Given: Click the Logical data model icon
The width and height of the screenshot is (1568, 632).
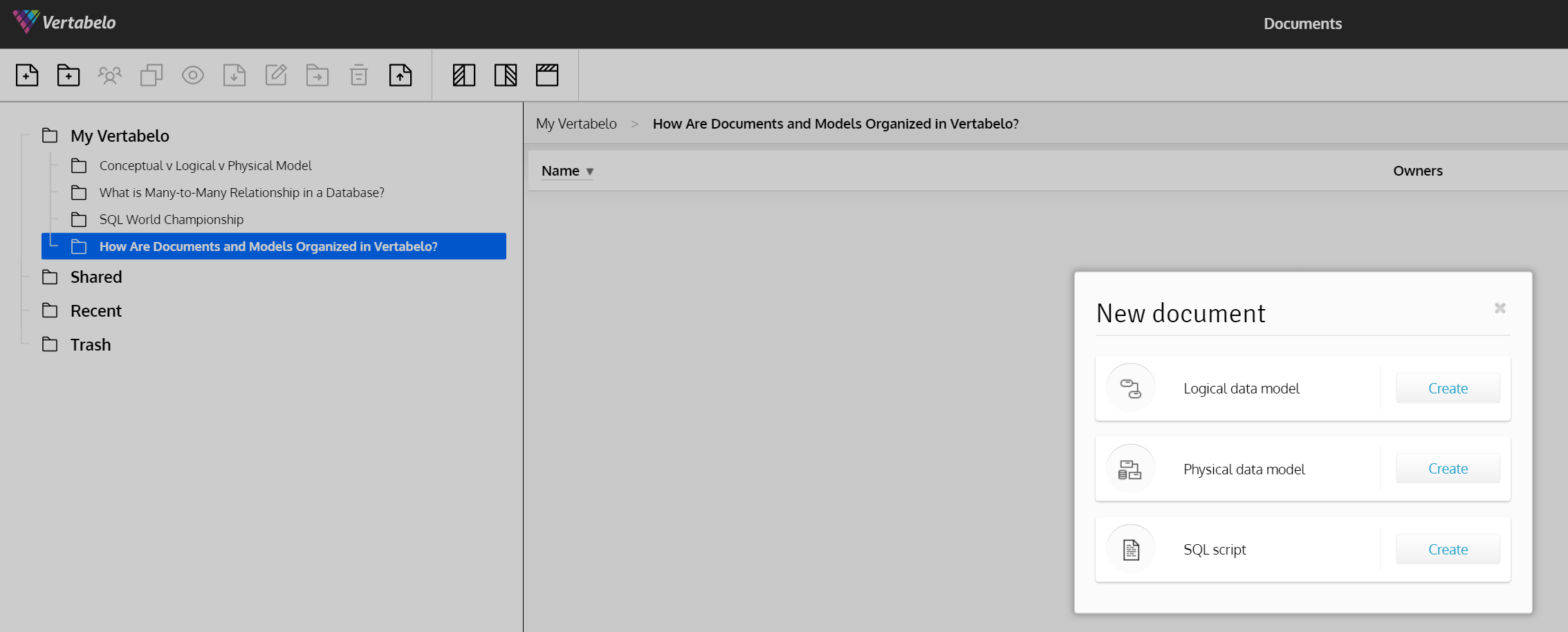Looking at the screenshot, I should [x=1131, y=388].
